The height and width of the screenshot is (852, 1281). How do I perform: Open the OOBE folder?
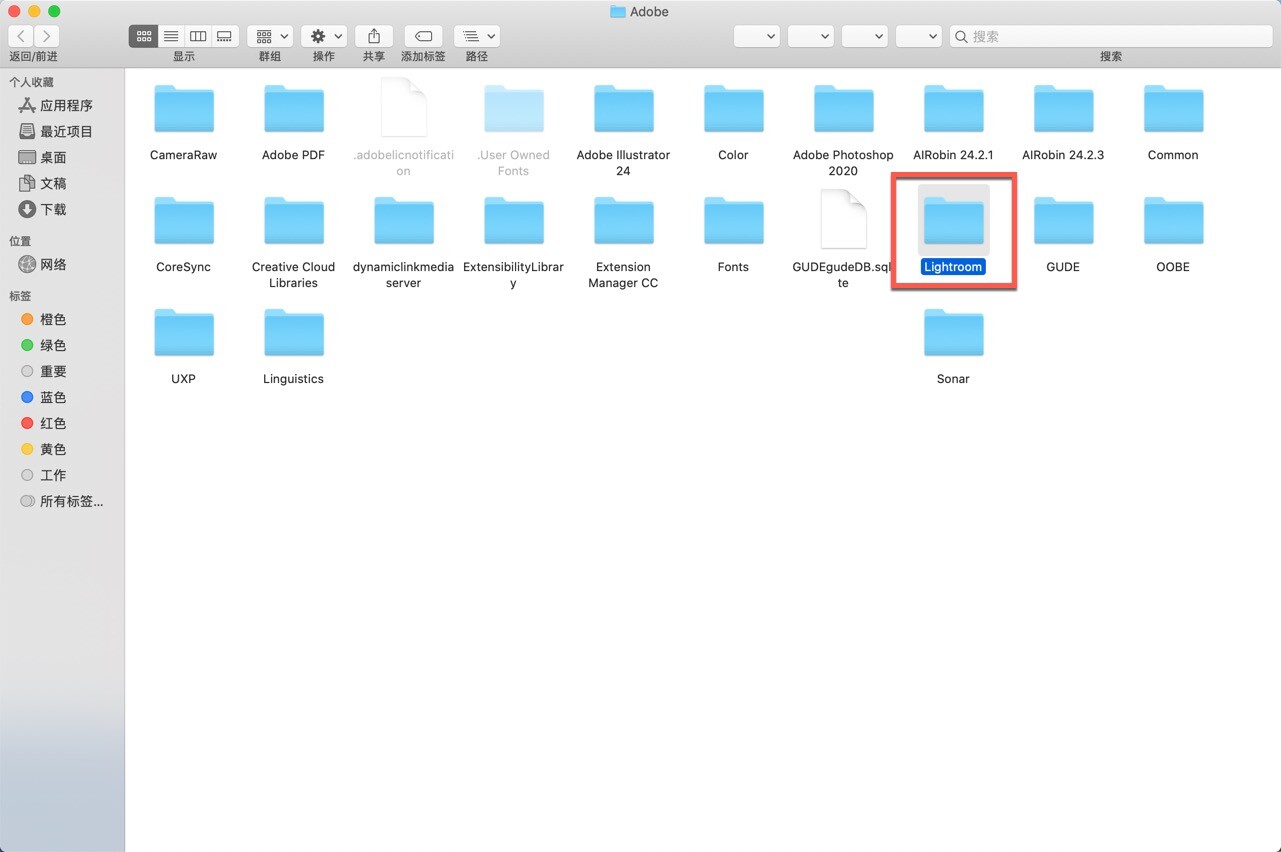(1173, 222)
